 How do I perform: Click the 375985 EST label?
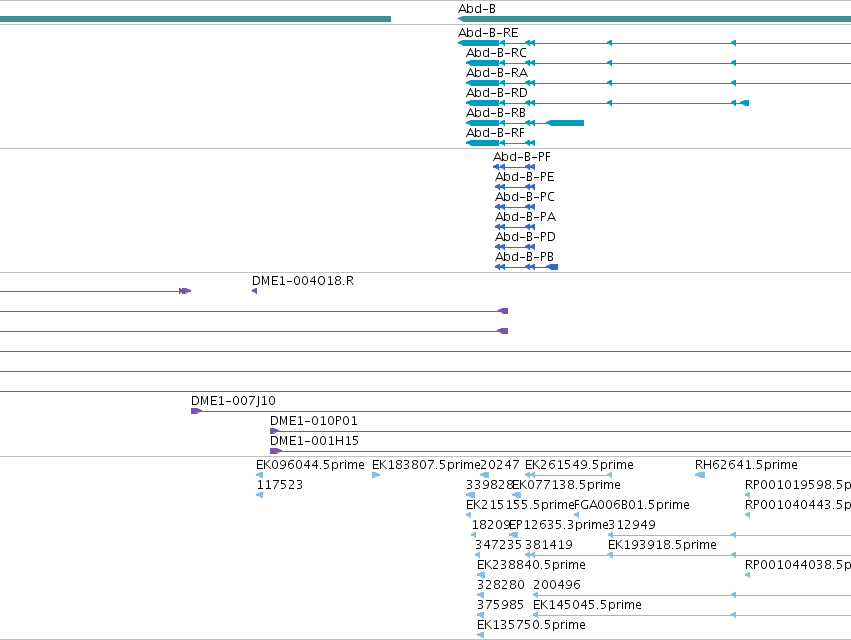click(500, 606)
